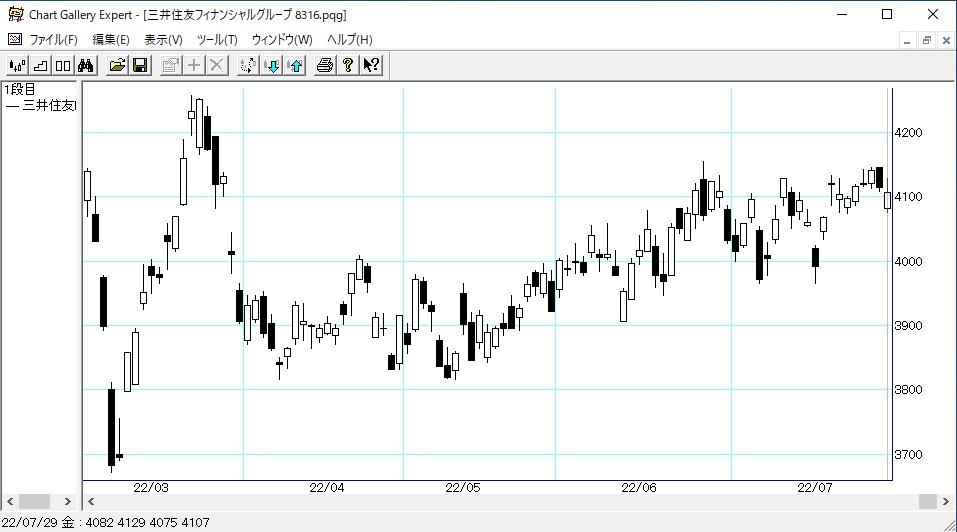
Task: Open the ファイル(F) menu
Action: point(53,40)
